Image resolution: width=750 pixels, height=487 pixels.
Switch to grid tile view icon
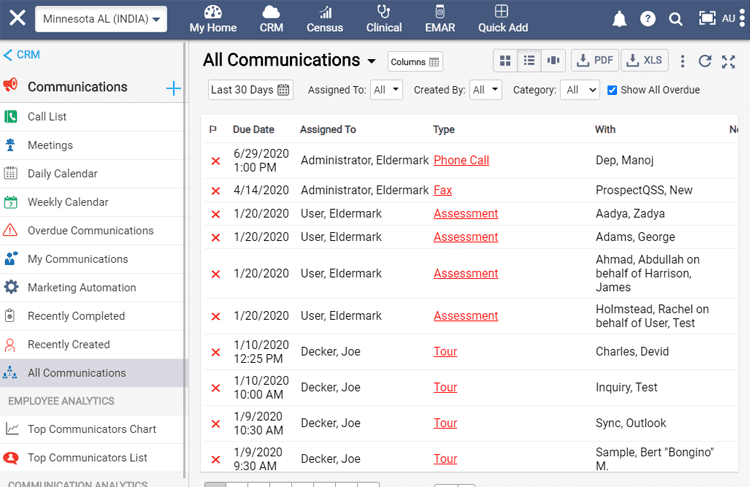coord(505,61)
